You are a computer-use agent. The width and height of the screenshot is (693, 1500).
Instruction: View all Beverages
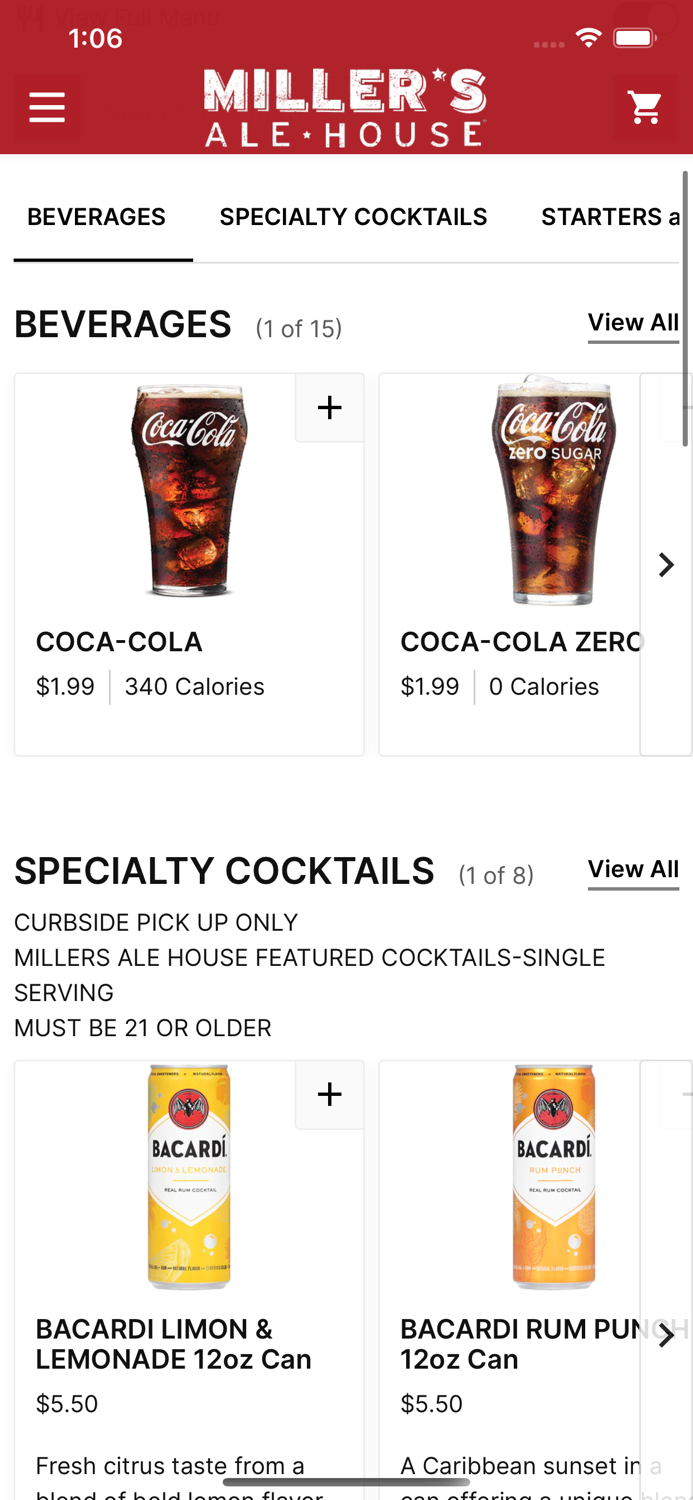click(x=633, y=323)
